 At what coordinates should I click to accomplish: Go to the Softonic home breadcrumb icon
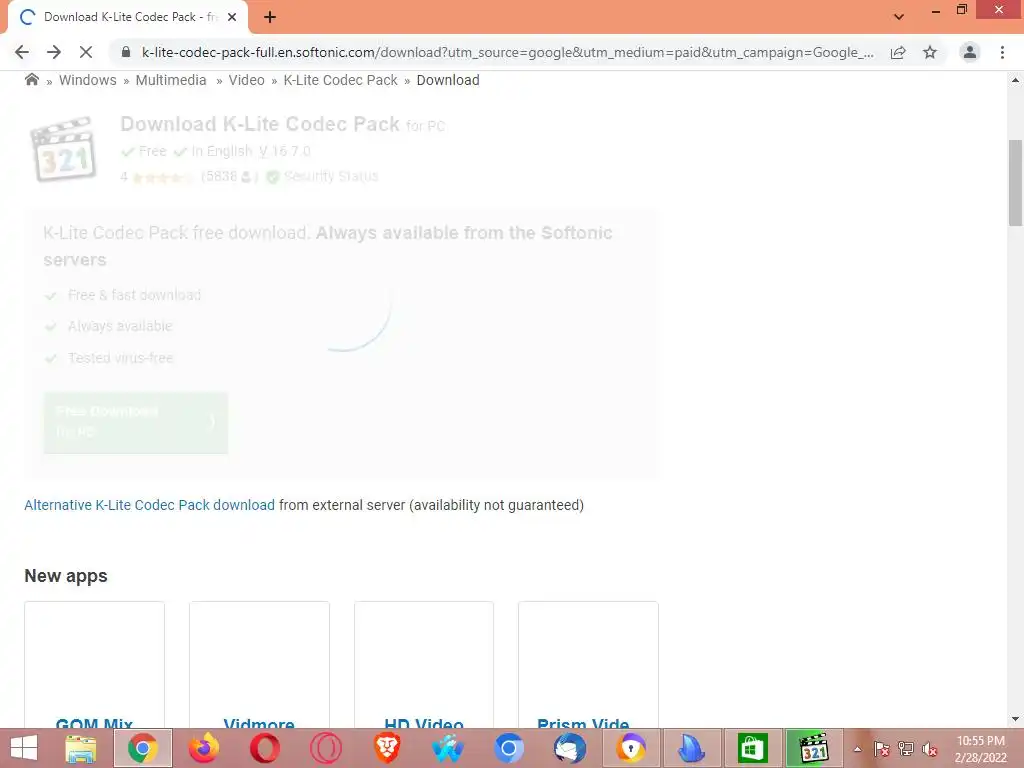31,80
